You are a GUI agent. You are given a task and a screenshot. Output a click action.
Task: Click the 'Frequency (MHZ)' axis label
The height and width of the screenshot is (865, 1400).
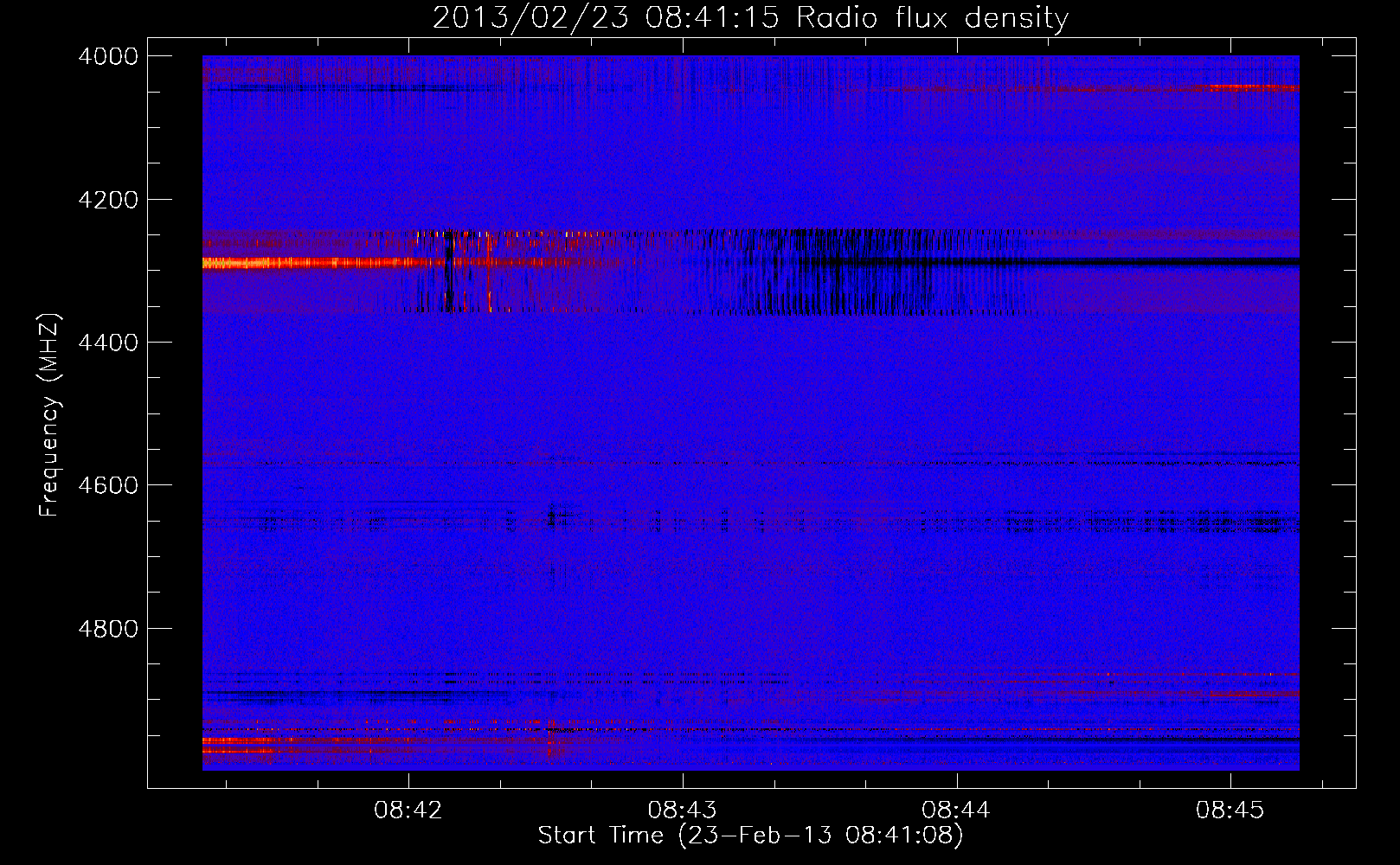coord(50,415)
